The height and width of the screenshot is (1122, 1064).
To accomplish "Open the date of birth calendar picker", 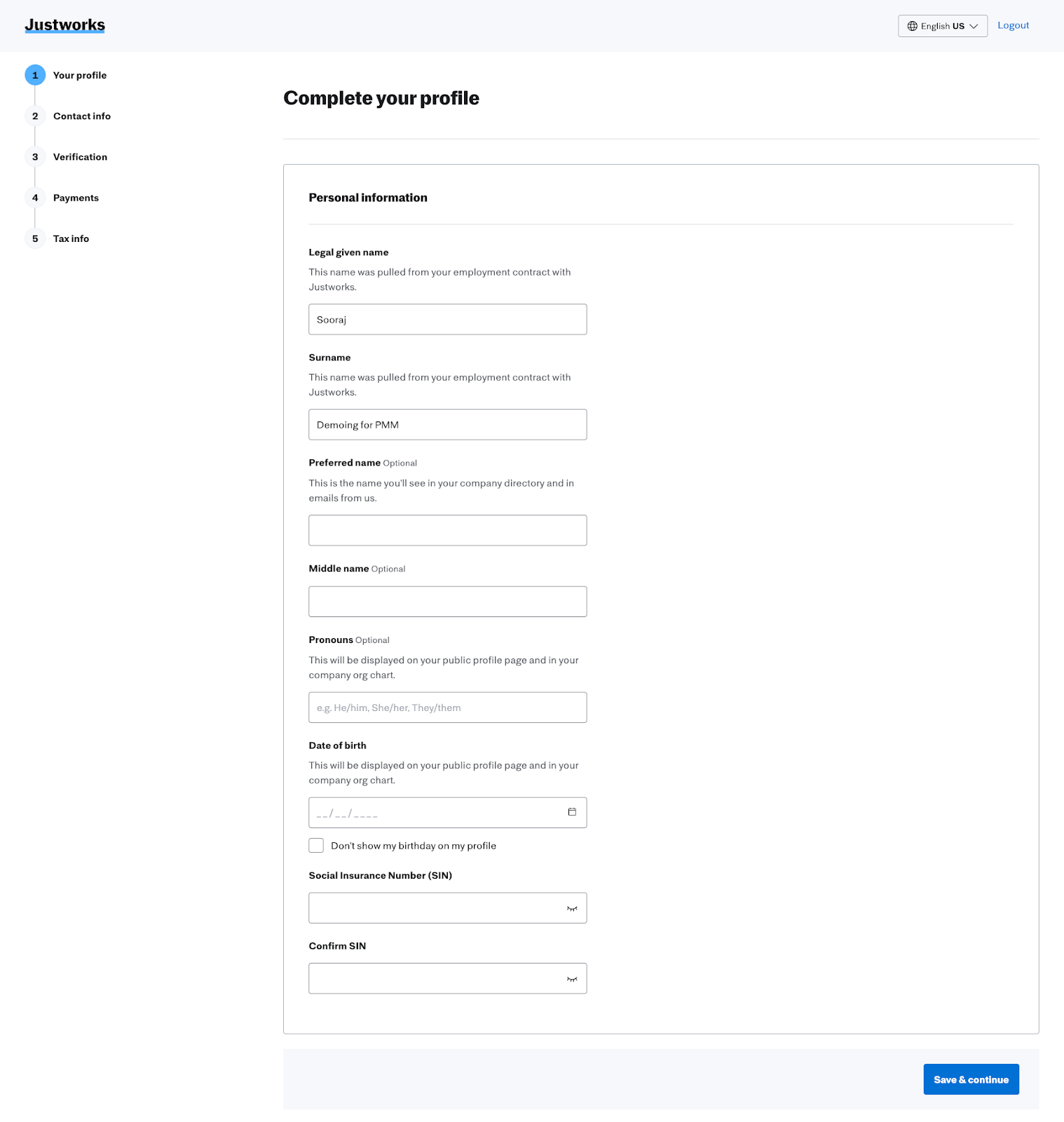I will pyautogui.click(x=572, y=812).
